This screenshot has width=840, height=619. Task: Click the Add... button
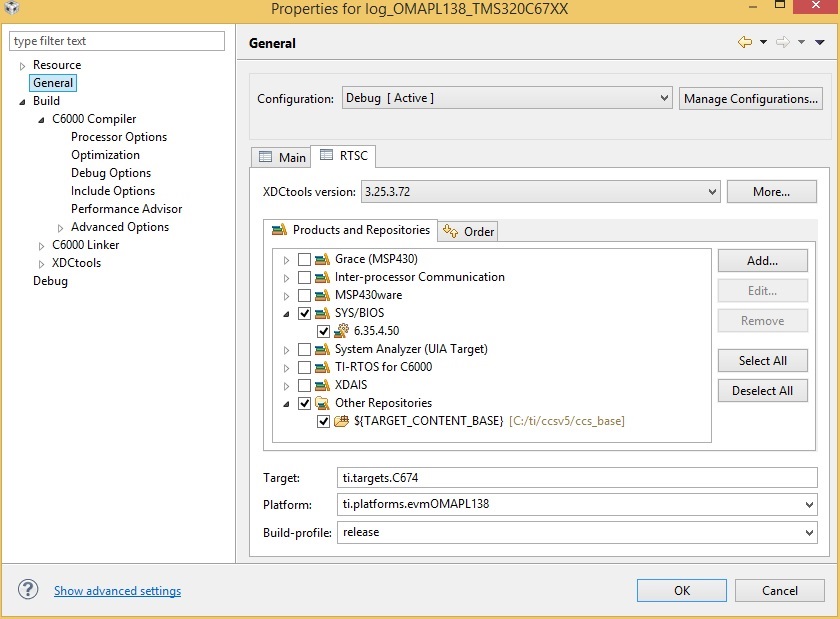pos(762,261)
